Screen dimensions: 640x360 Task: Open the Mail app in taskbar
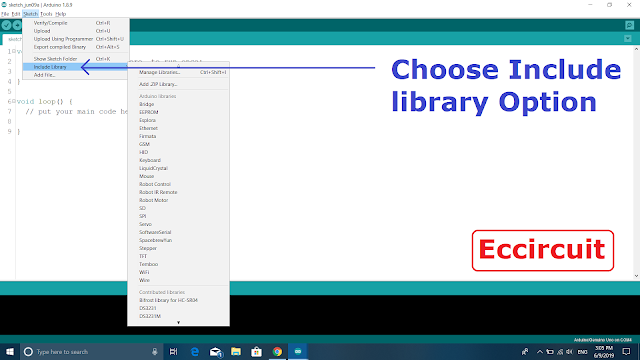[x=216, y=351]
